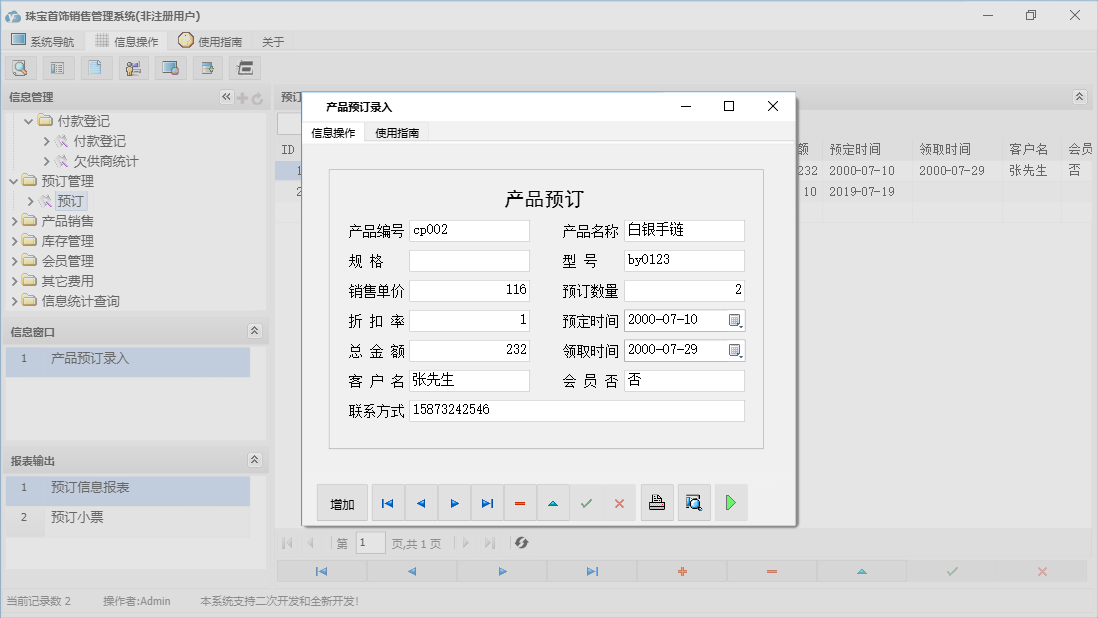Click the 联系方式 input field
The image size is (1098, 618).
[577, 410]
